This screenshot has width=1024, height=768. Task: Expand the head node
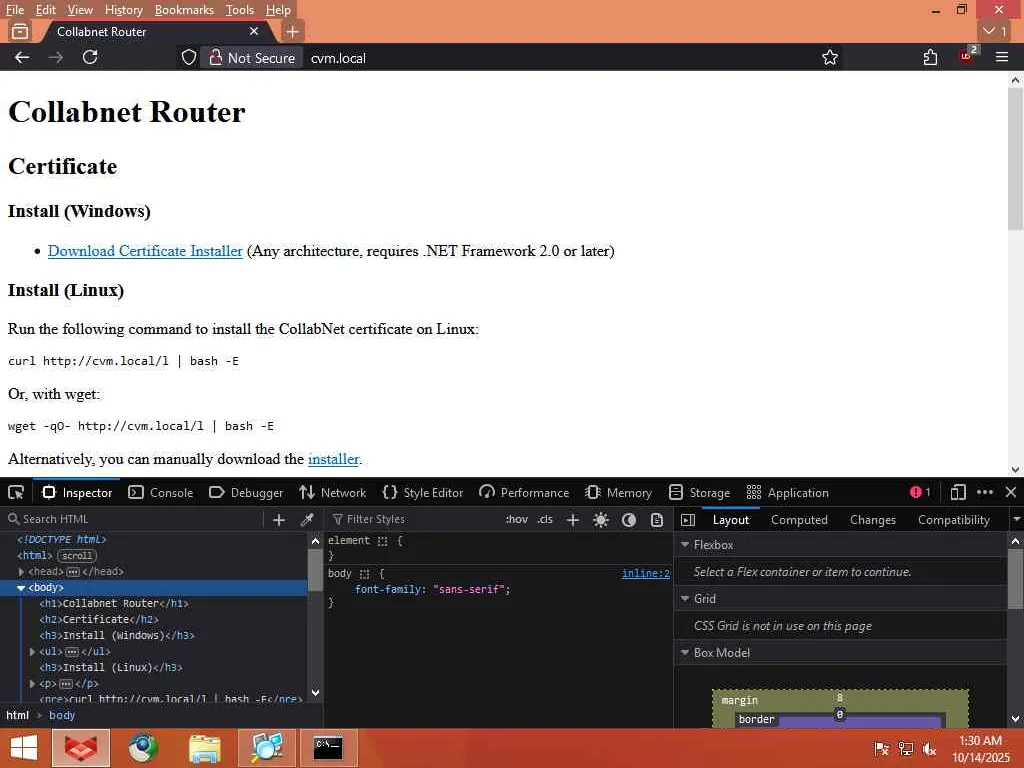pos(21,571)
